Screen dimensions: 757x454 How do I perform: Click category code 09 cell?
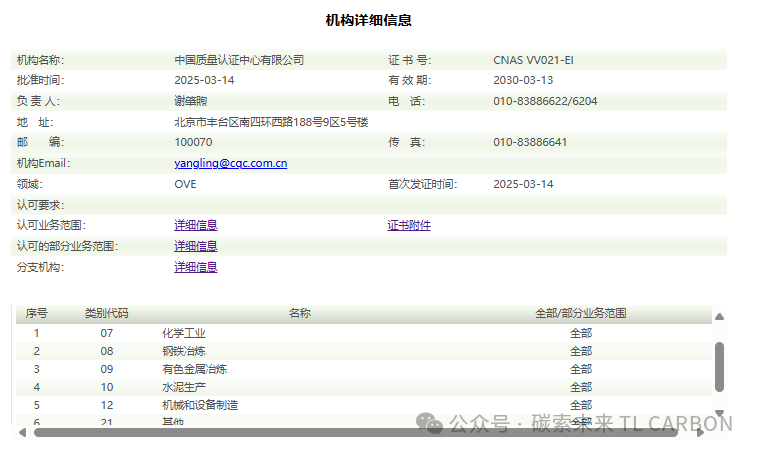point(107,369)
